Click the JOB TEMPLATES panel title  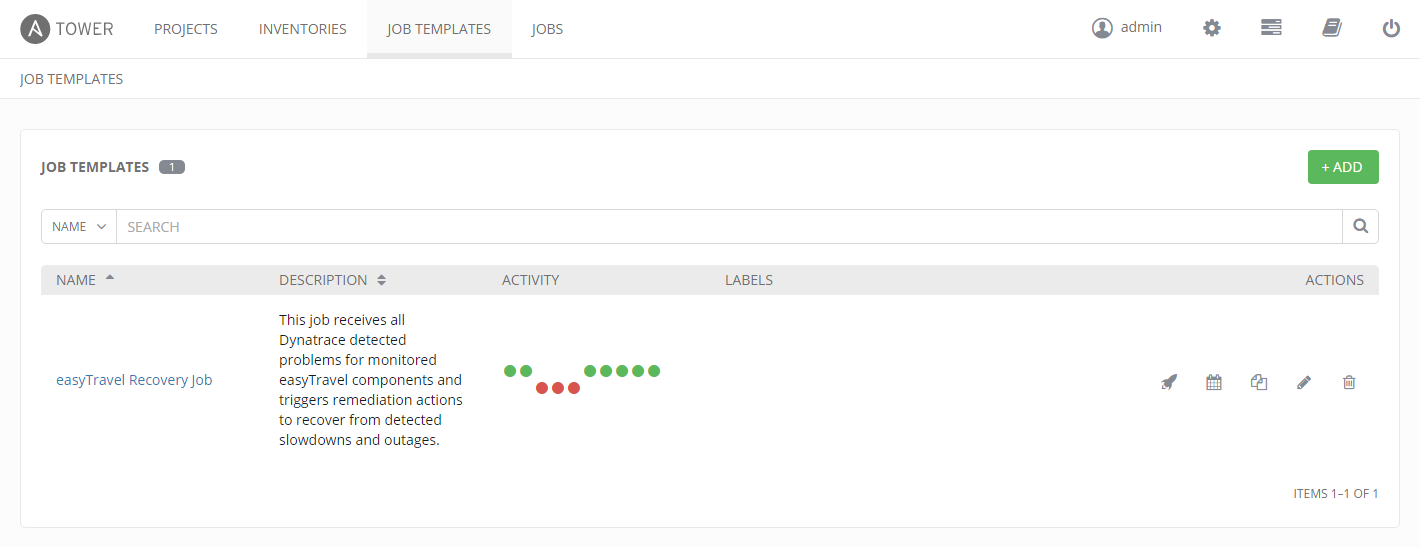point(95,167)
